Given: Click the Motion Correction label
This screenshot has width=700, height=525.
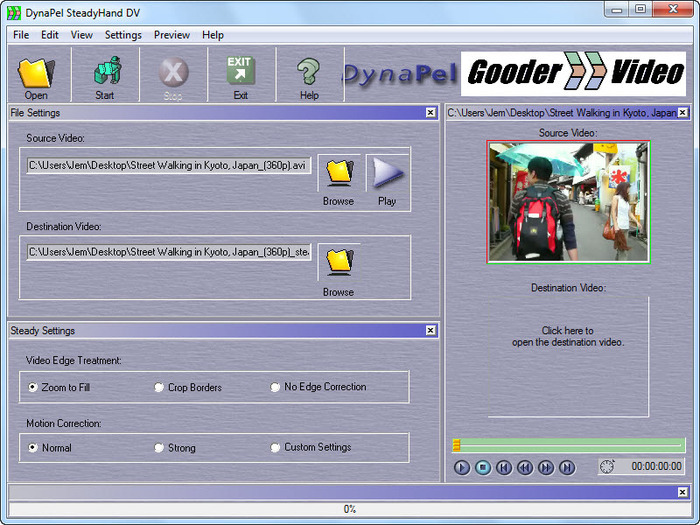Looking at the screenshot, I should click(64, 423).
